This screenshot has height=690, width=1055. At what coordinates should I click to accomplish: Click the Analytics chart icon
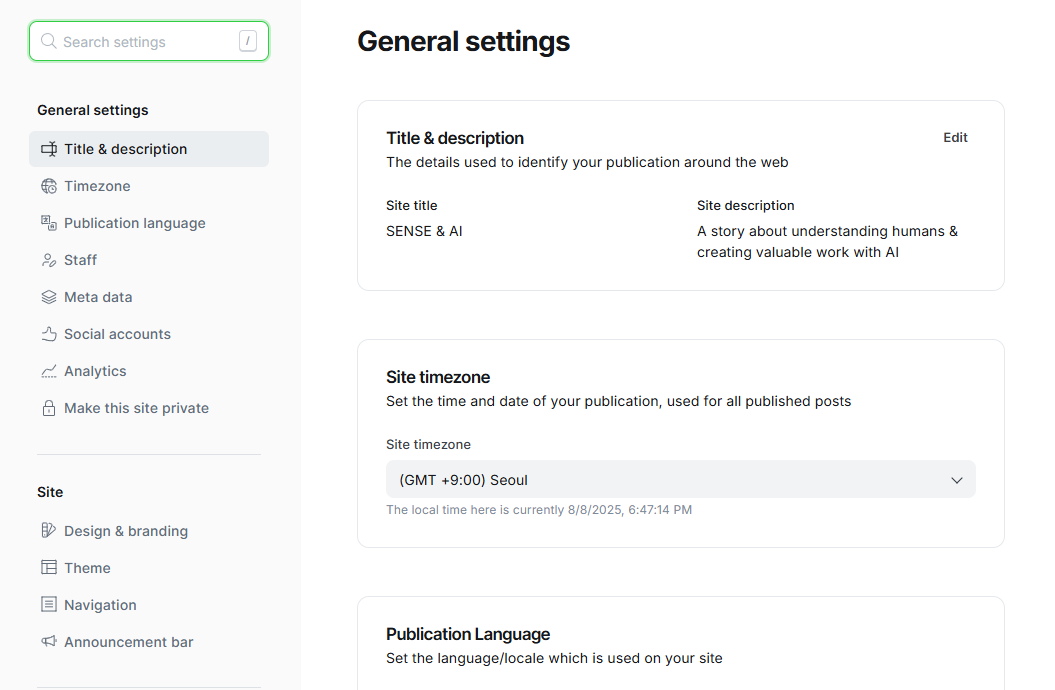point(48,371)
